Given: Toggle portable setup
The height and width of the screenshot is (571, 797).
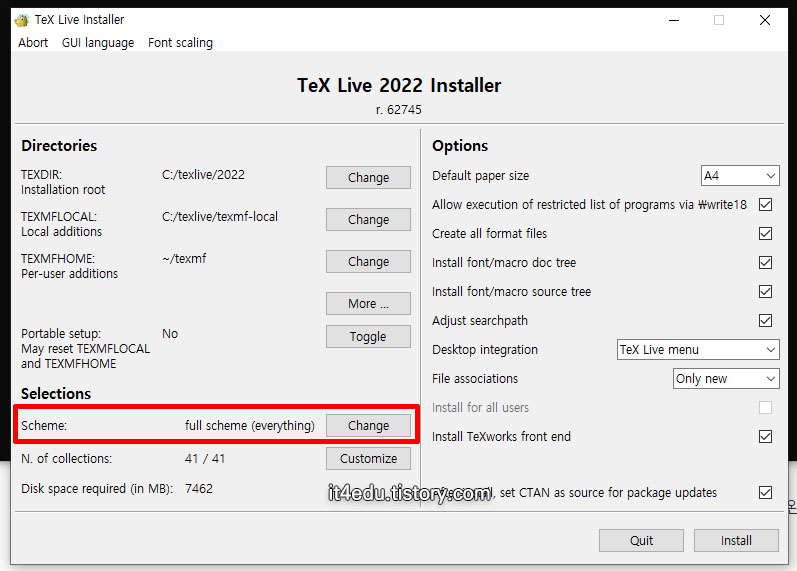Looking at the screenshot, I should [368, 337].
